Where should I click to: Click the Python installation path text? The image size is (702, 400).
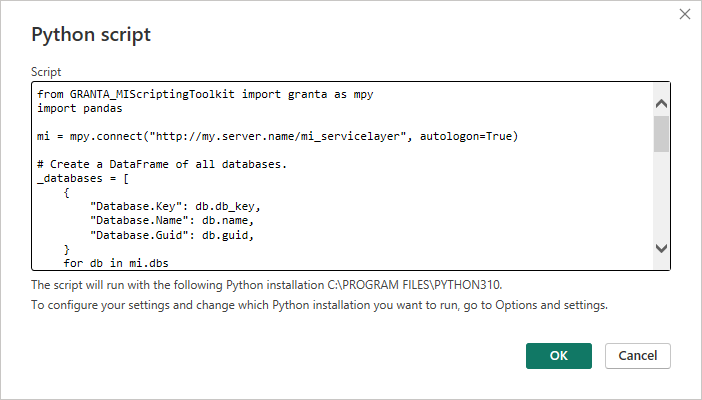coord(266,285)
